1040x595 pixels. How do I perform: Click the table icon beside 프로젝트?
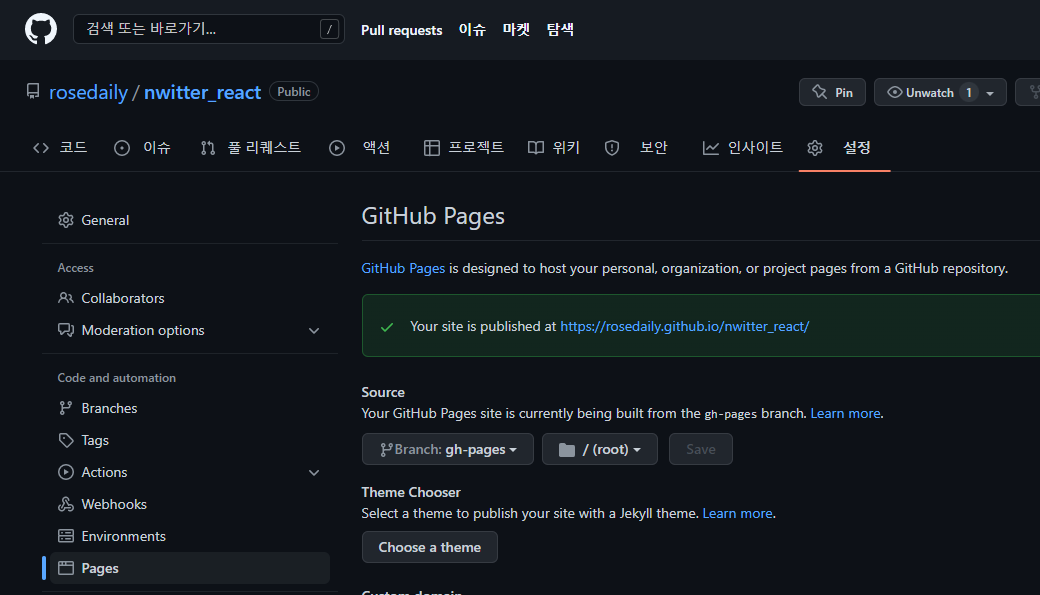[432, 148]
